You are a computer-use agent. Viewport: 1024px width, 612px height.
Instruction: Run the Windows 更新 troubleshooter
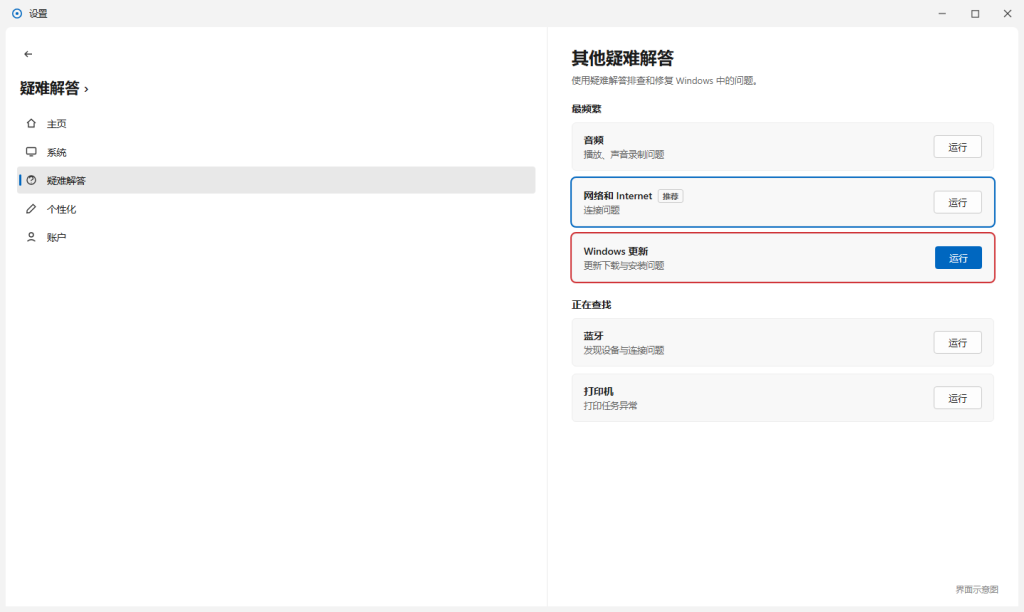[x=958, y=258]
